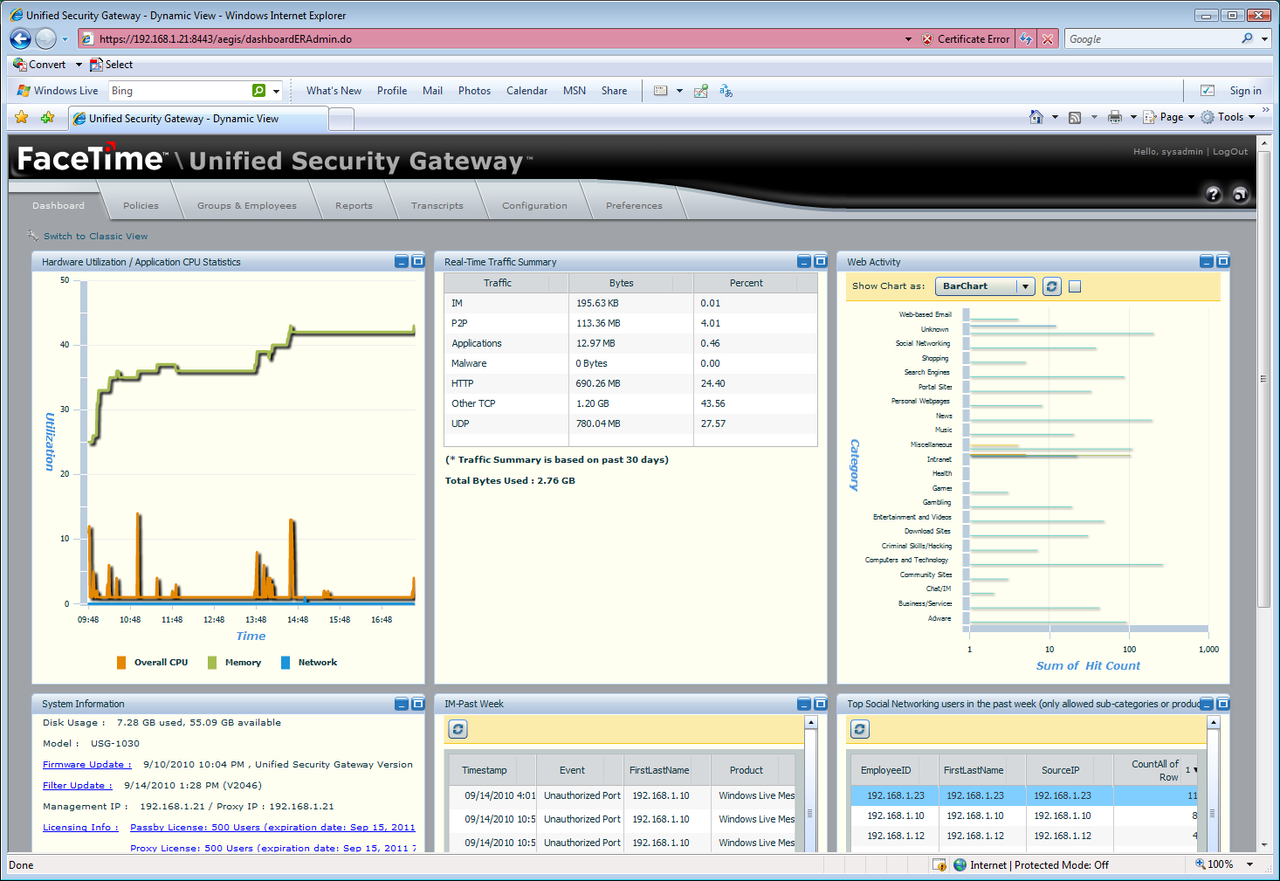Open the Page menu dropdown

tap(1170, 117)
